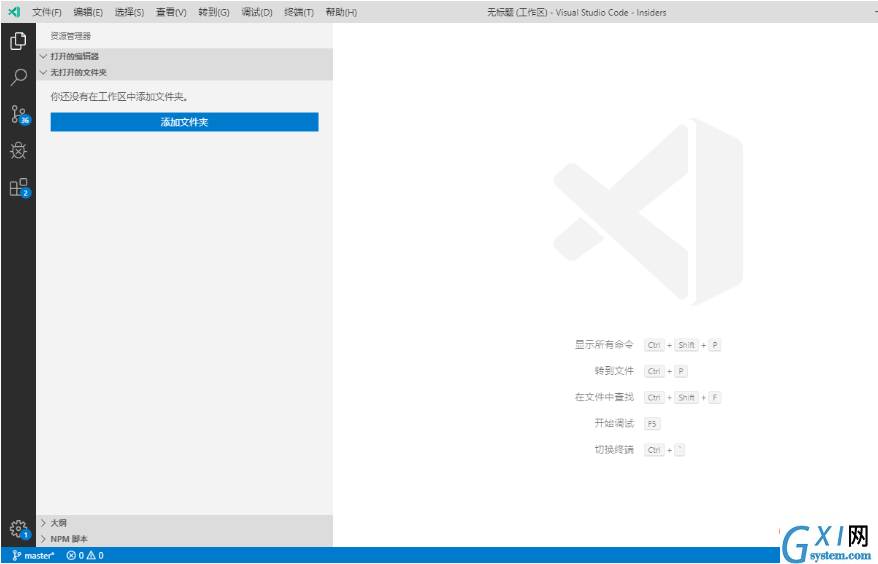
Task: Open the 终端(T) menu
Action: (x=298, y=12)
